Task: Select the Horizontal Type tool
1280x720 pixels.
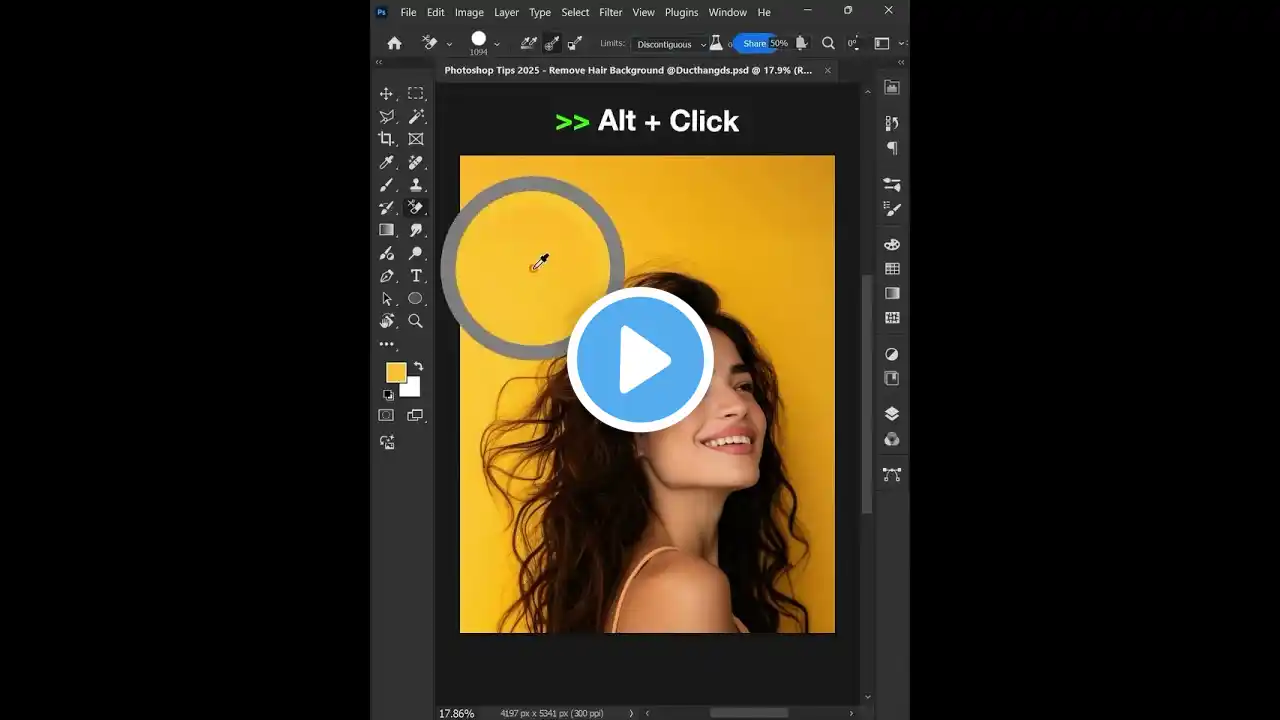Action: [416, 276]
